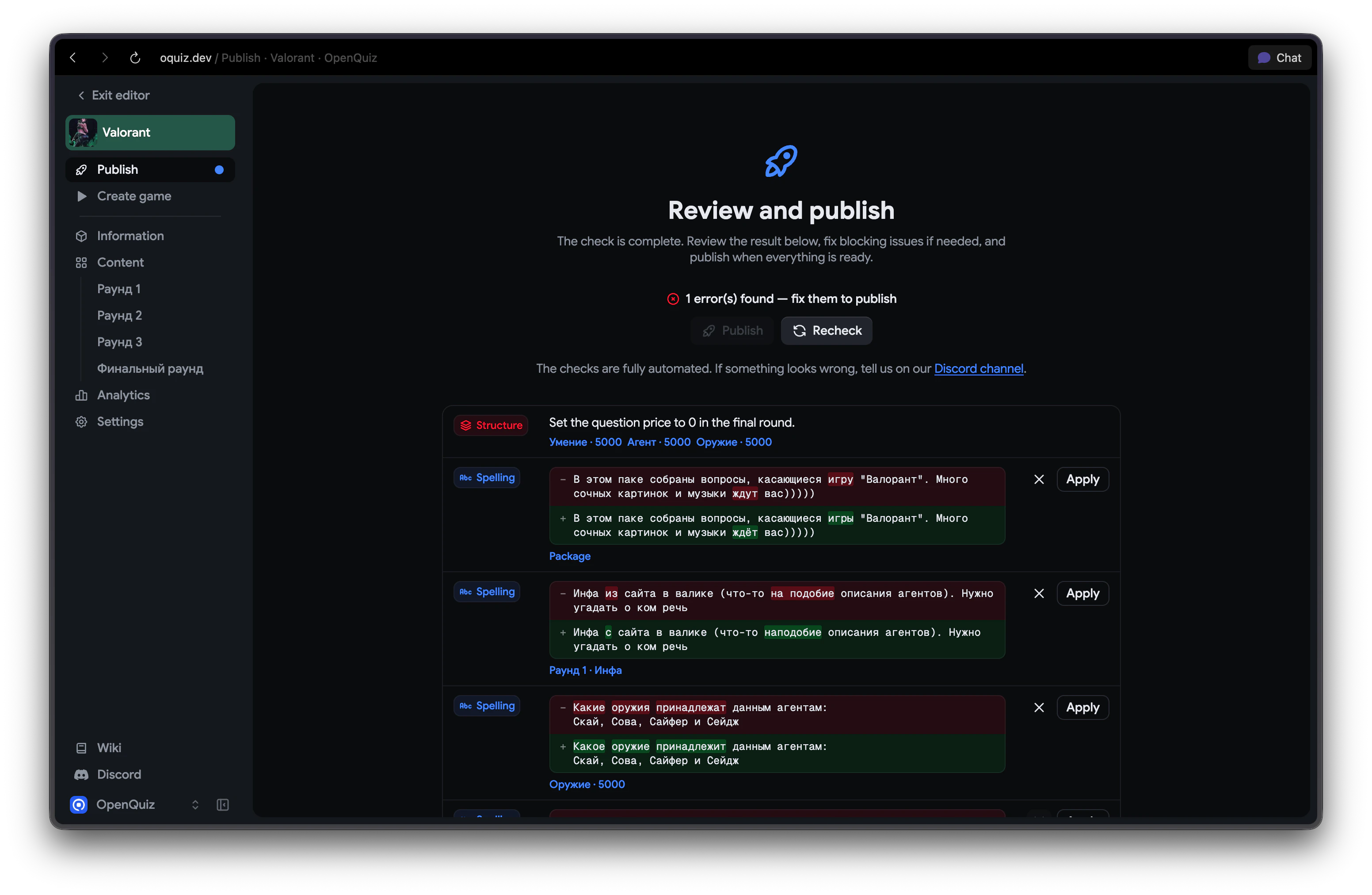Open the Wiki link in the sidebar

pyautogui.click(x=150, y=748)
